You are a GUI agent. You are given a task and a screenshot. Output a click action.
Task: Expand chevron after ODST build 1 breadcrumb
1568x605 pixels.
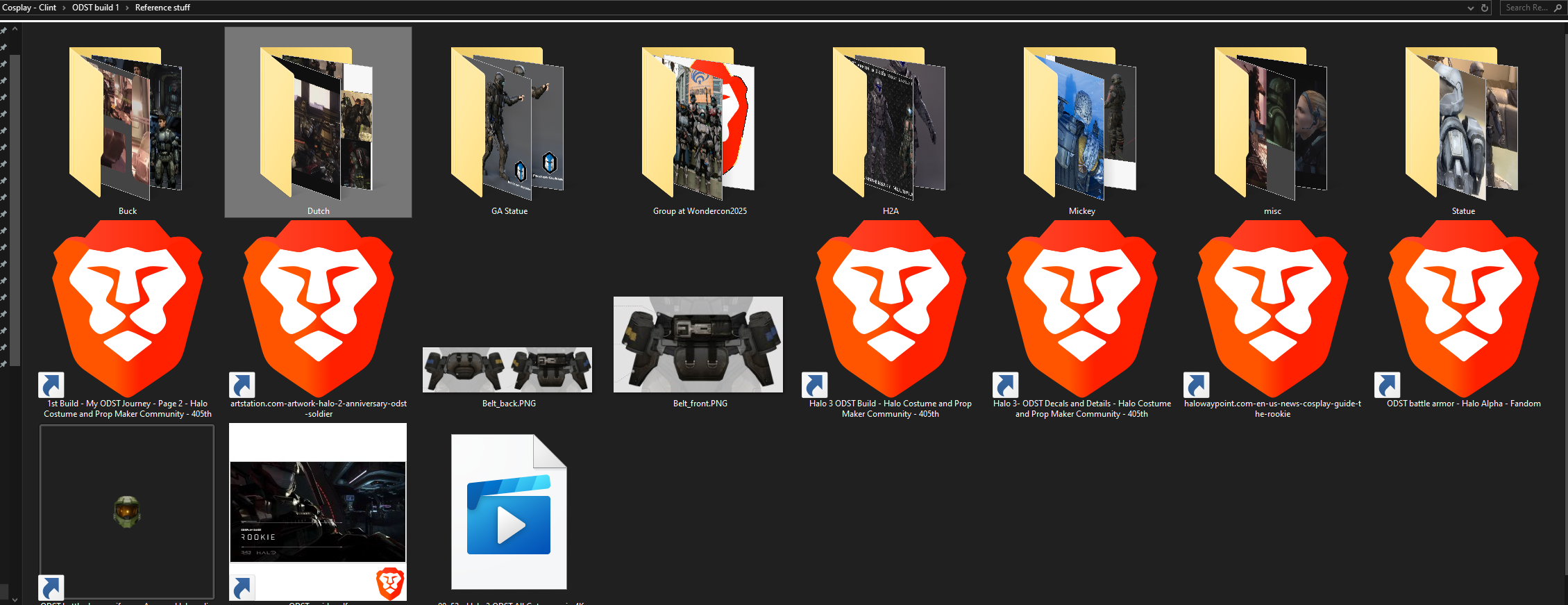pyautogui.click(x=127, y=8)
